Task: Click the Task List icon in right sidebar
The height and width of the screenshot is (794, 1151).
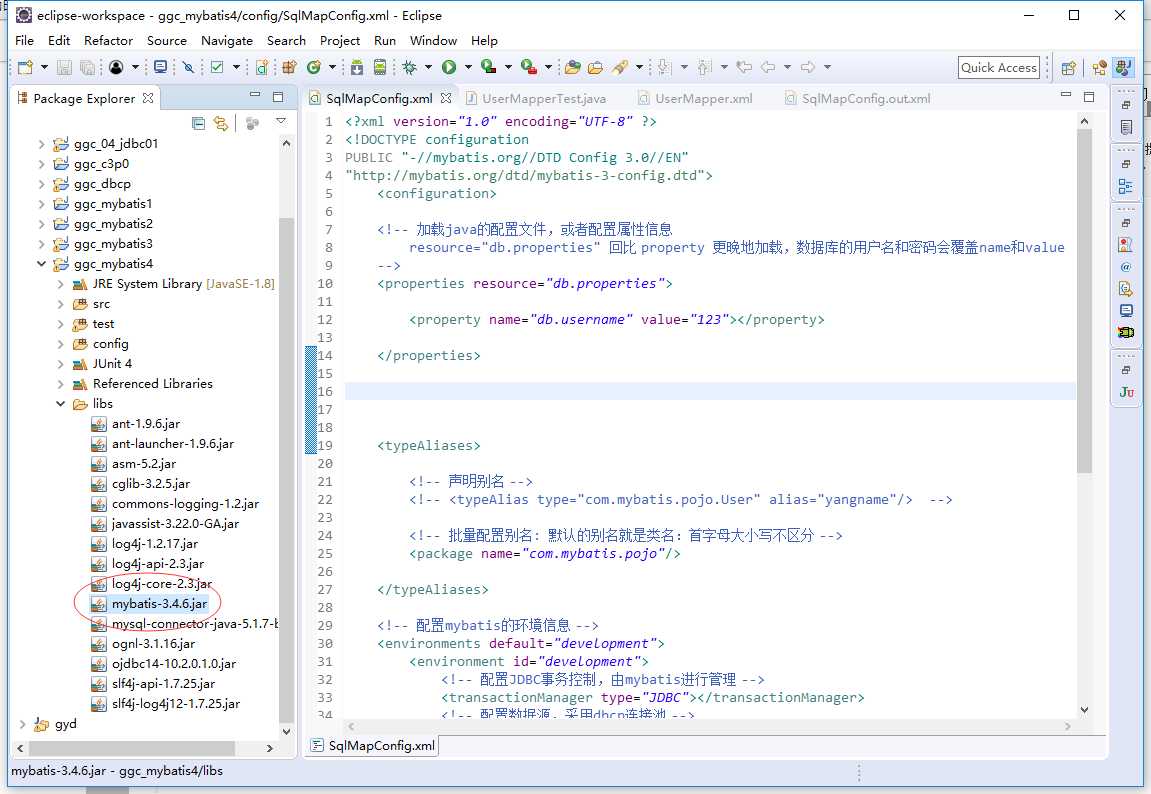Action: pos(1125,127)
